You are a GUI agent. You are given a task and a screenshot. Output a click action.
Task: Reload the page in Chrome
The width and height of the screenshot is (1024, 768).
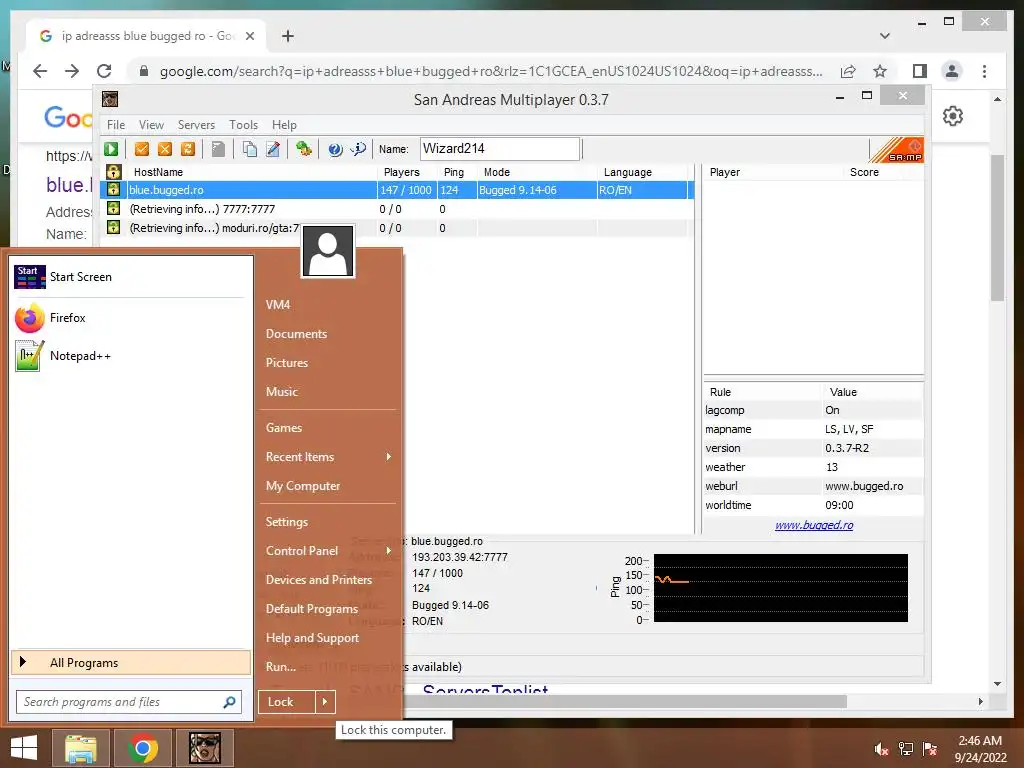104,71
